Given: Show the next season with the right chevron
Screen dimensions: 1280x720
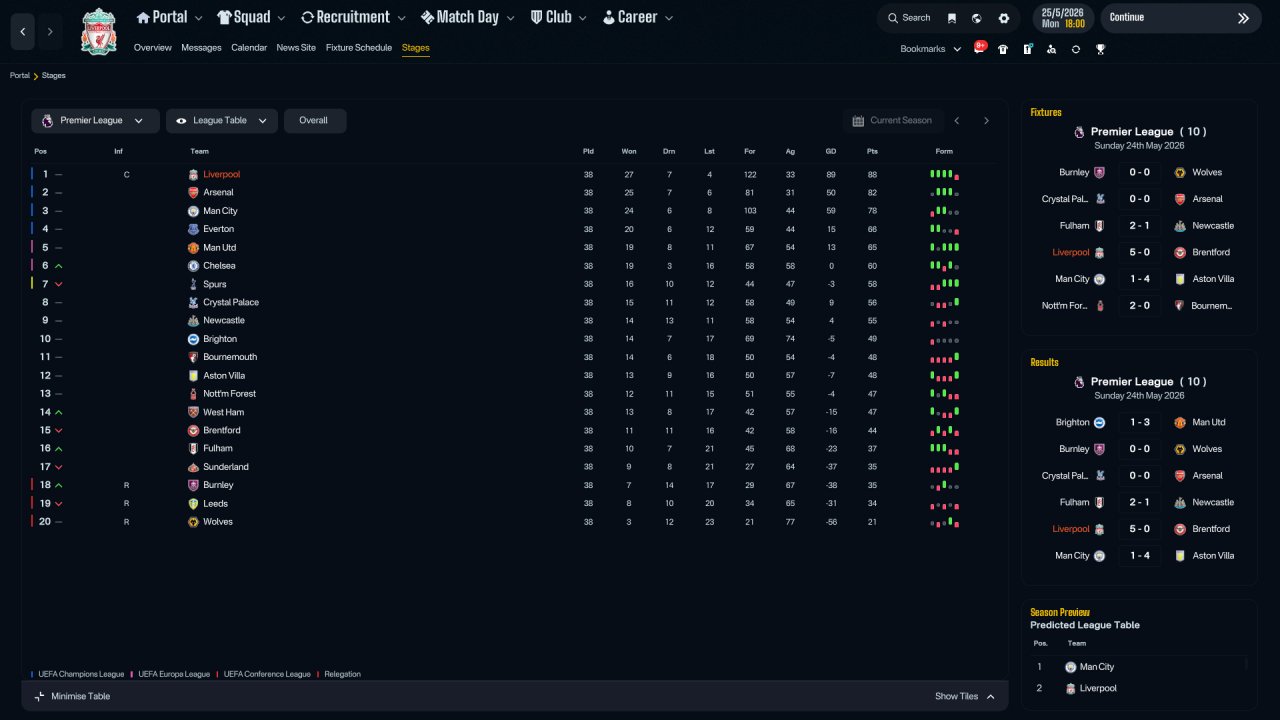Looking at the screenshot, I should click(986, 121).
